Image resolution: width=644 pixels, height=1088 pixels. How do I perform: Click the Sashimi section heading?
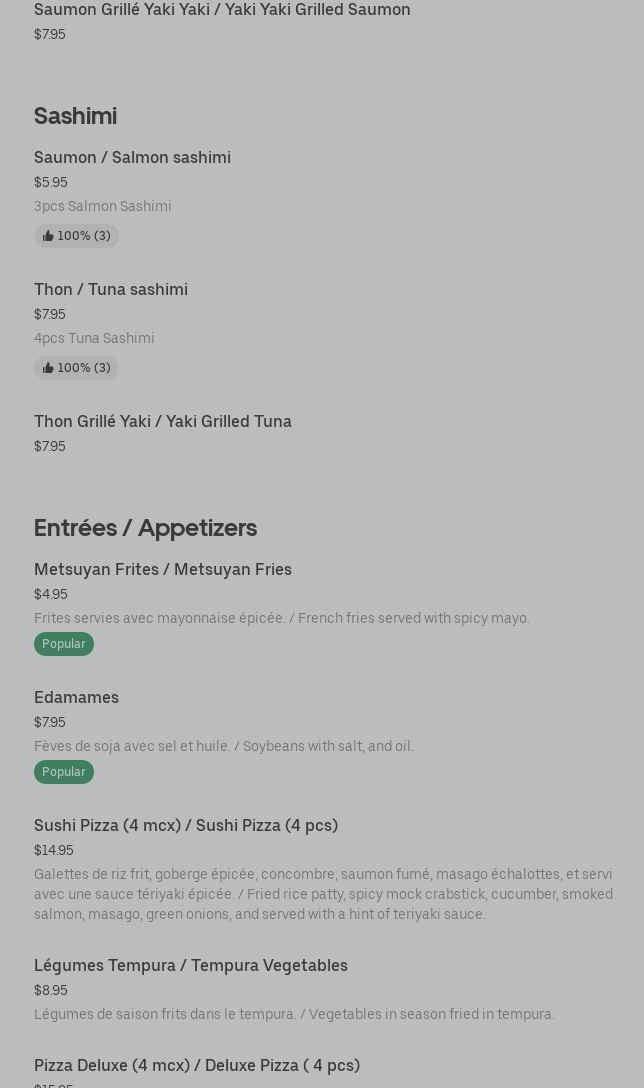(75, 115)
